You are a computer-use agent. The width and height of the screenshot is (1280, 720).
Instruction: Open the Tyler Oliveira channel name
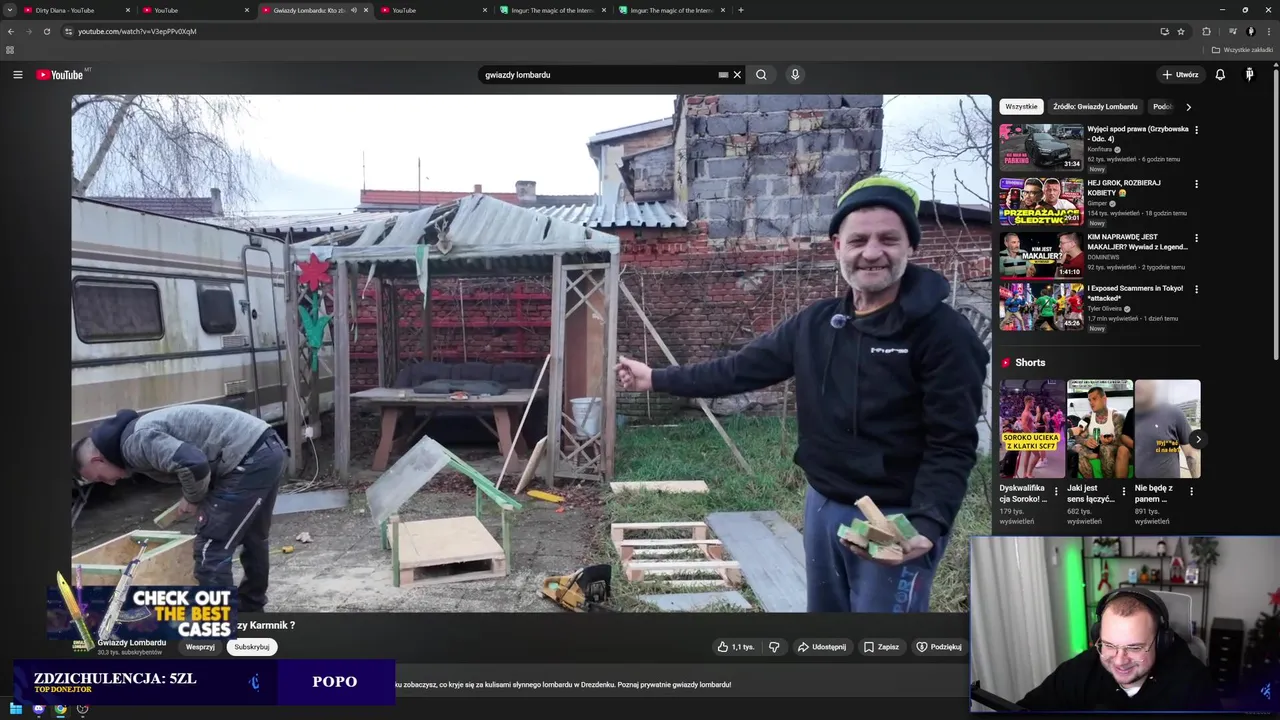[x=1107, y=308]
